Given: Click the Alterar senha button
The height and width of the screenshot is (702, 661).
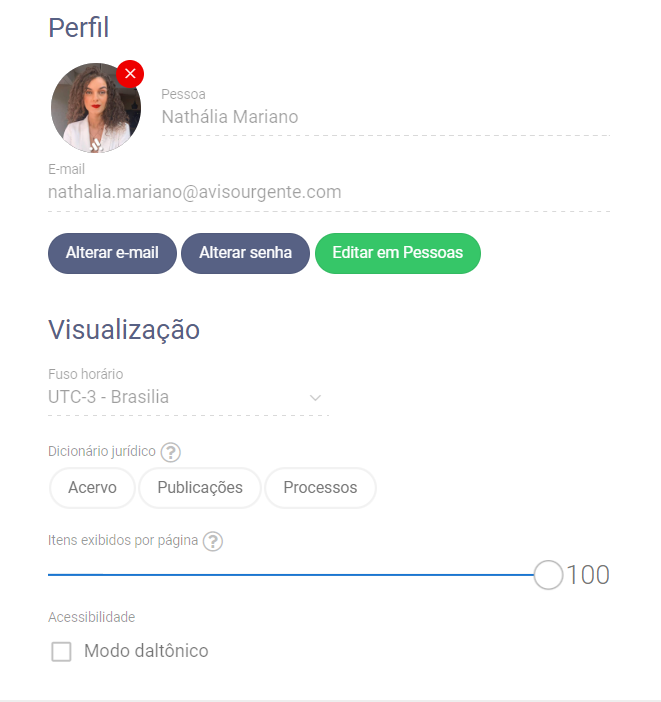Looking at the screenshot, I should tap(245, 253).
